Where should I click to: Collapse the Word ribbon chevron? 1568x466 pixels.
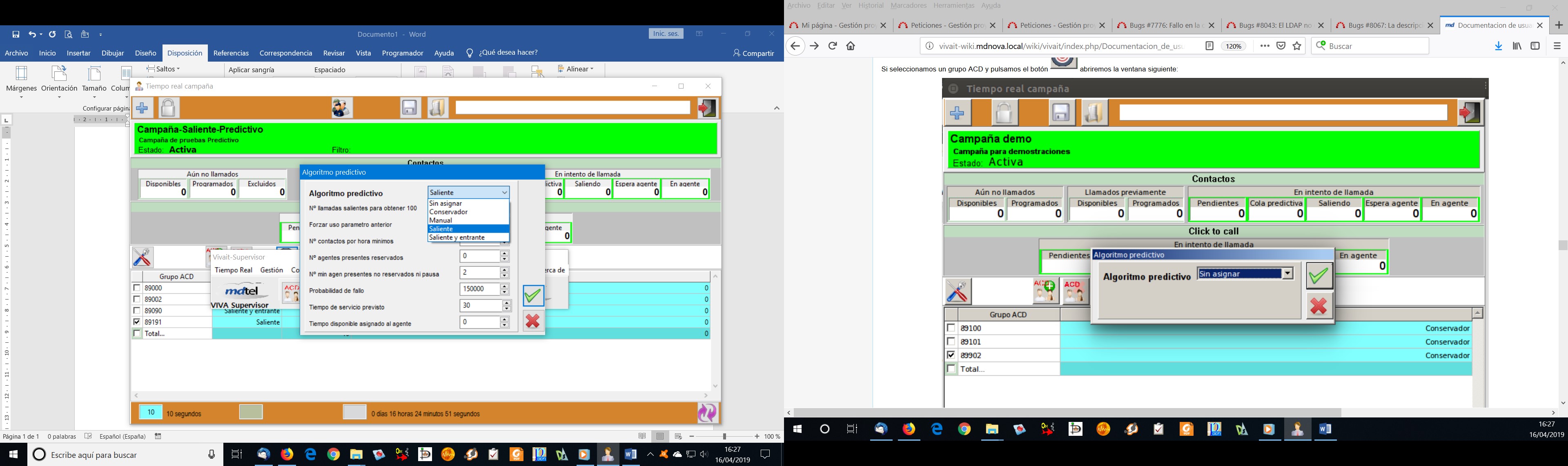(777, 108)
